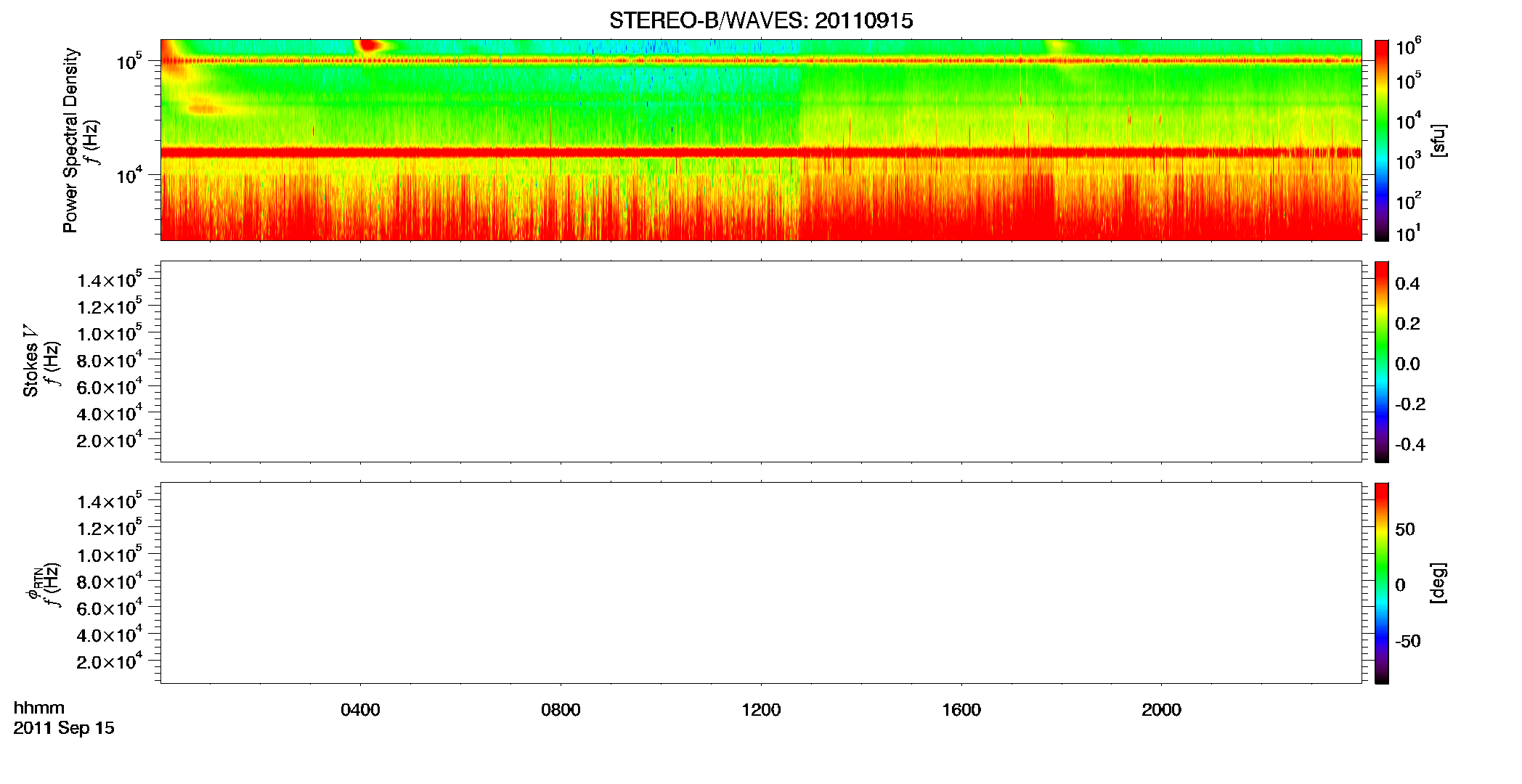Click the [deg] unit label
Screen dimensions: 1522x784
[x=1438, y=583]
